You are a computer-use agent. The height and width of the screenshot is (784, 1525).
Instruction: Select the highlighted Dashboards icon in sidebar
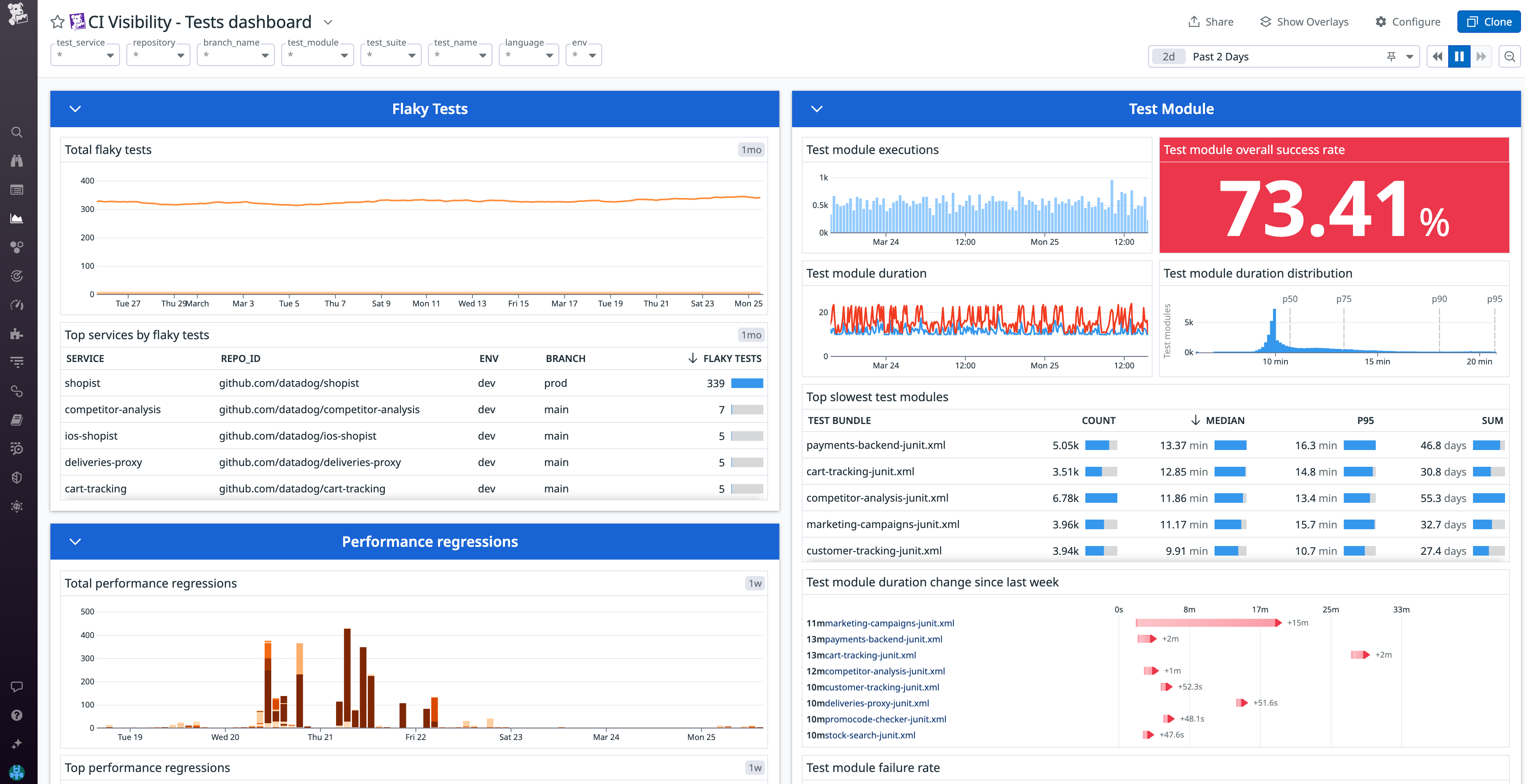point(16,218)
